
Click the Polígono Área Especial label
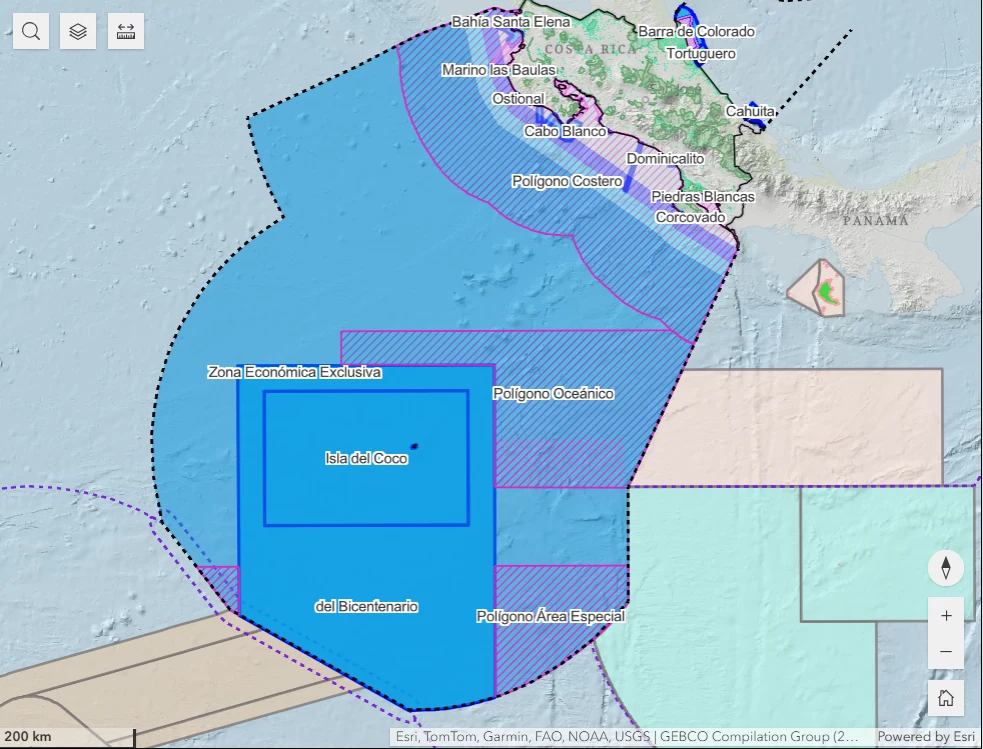[x=550, y=616]
